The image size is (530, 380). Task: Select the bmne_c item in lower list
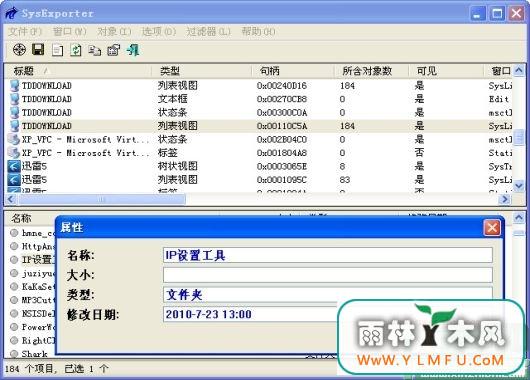point(32,233)
